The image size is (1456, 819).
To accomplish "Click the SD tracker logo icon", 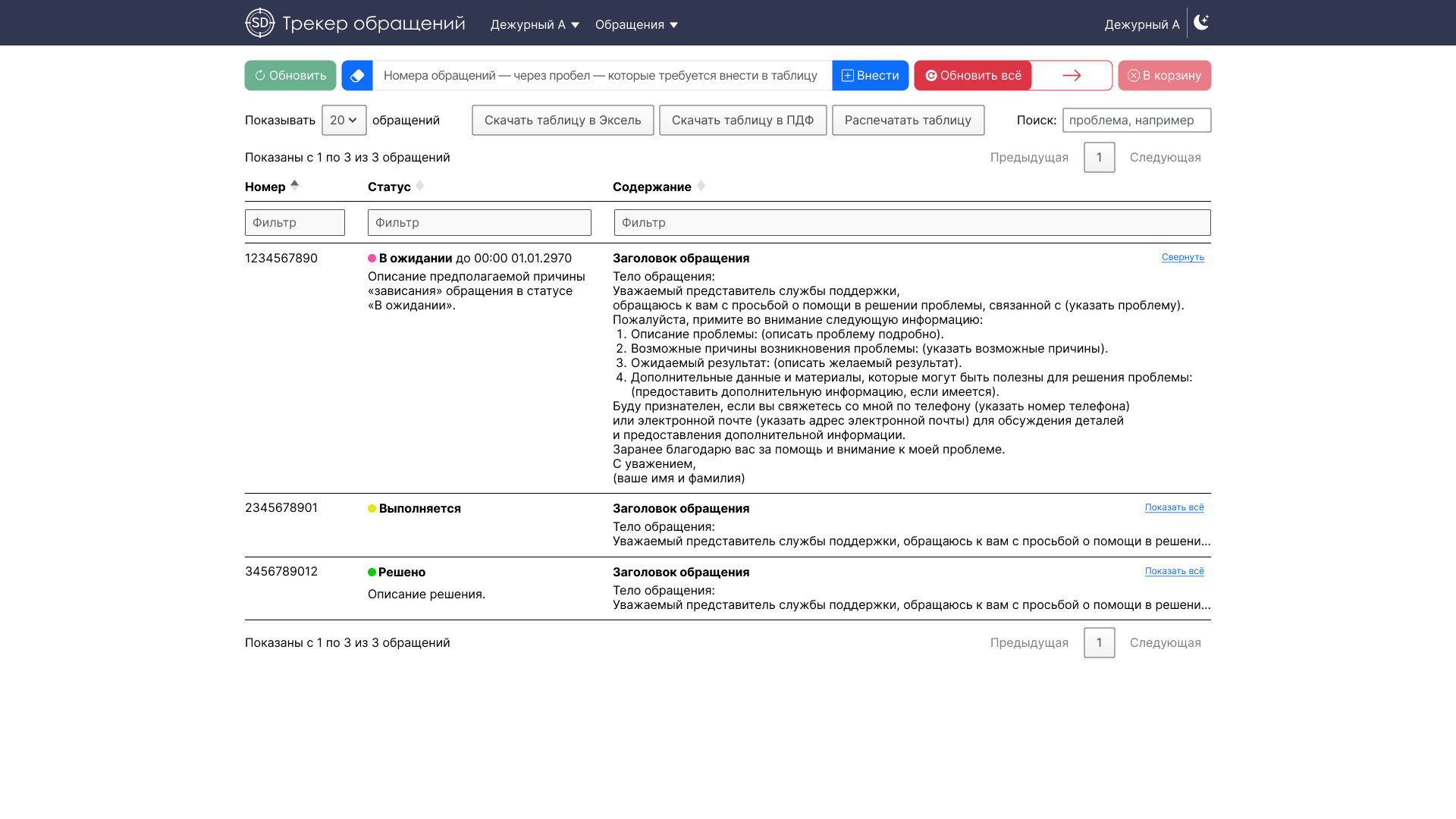I will coord(259,23).
